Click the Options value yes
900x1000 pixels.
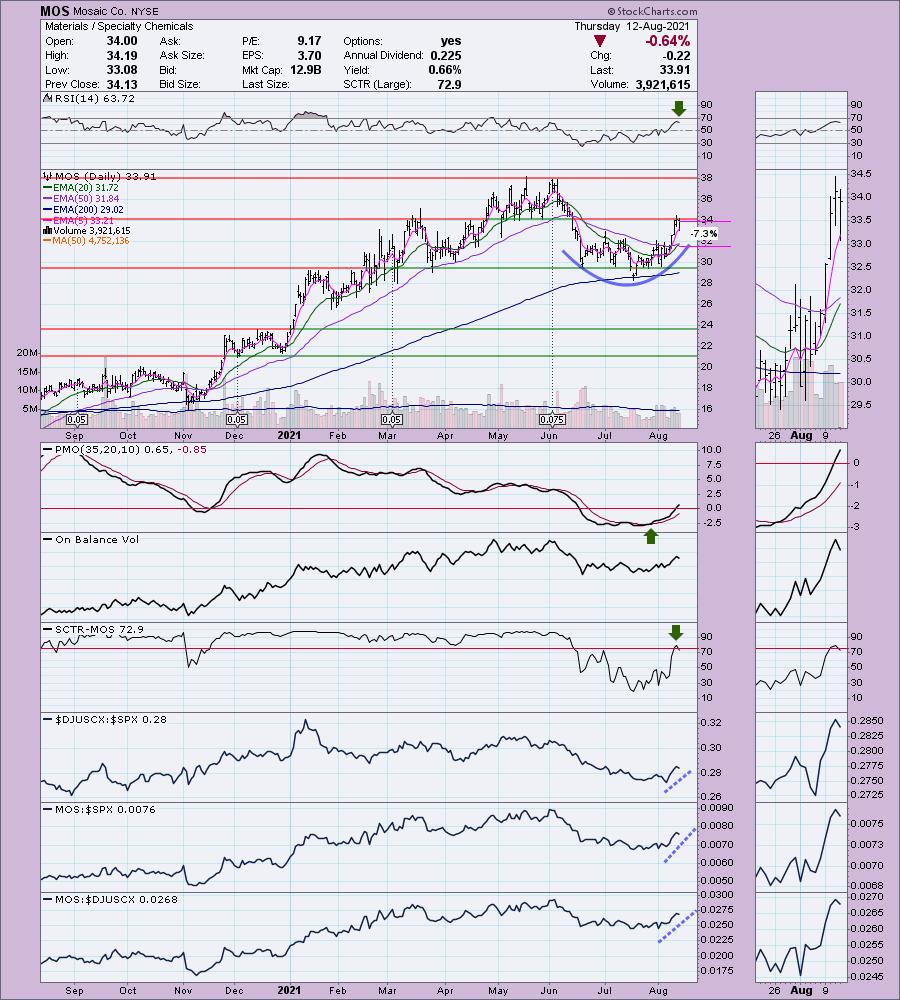click(451, 41)
